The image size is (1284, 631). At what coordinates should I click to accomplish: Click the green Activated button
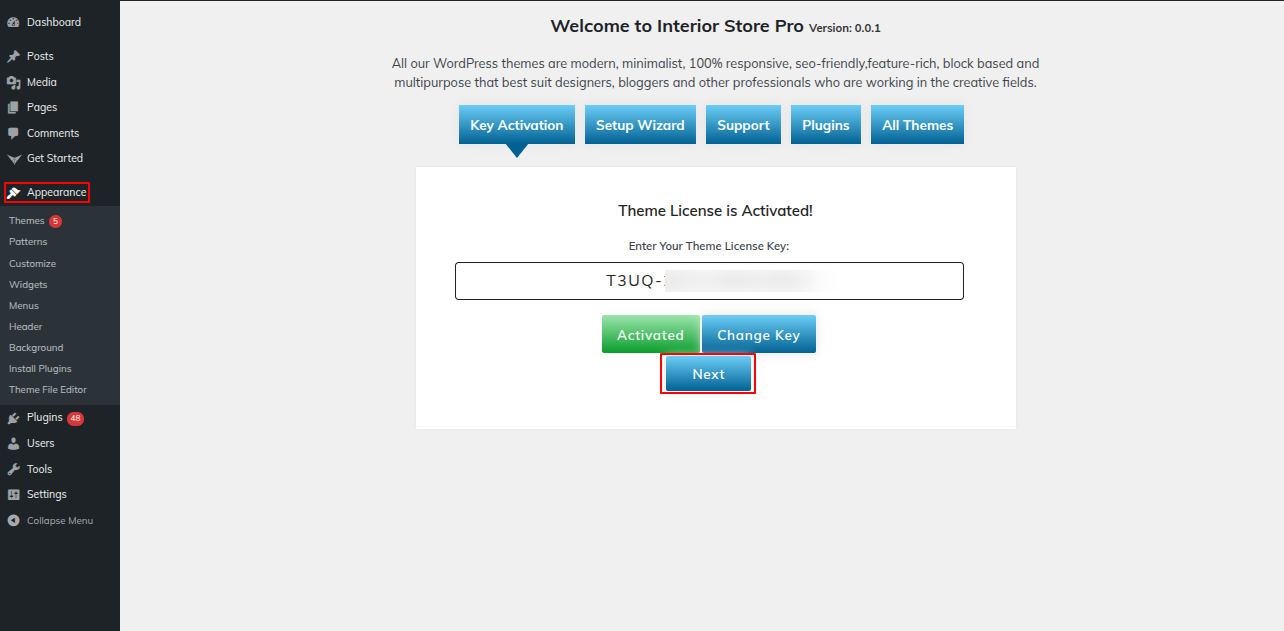click(x=650, y=335)
